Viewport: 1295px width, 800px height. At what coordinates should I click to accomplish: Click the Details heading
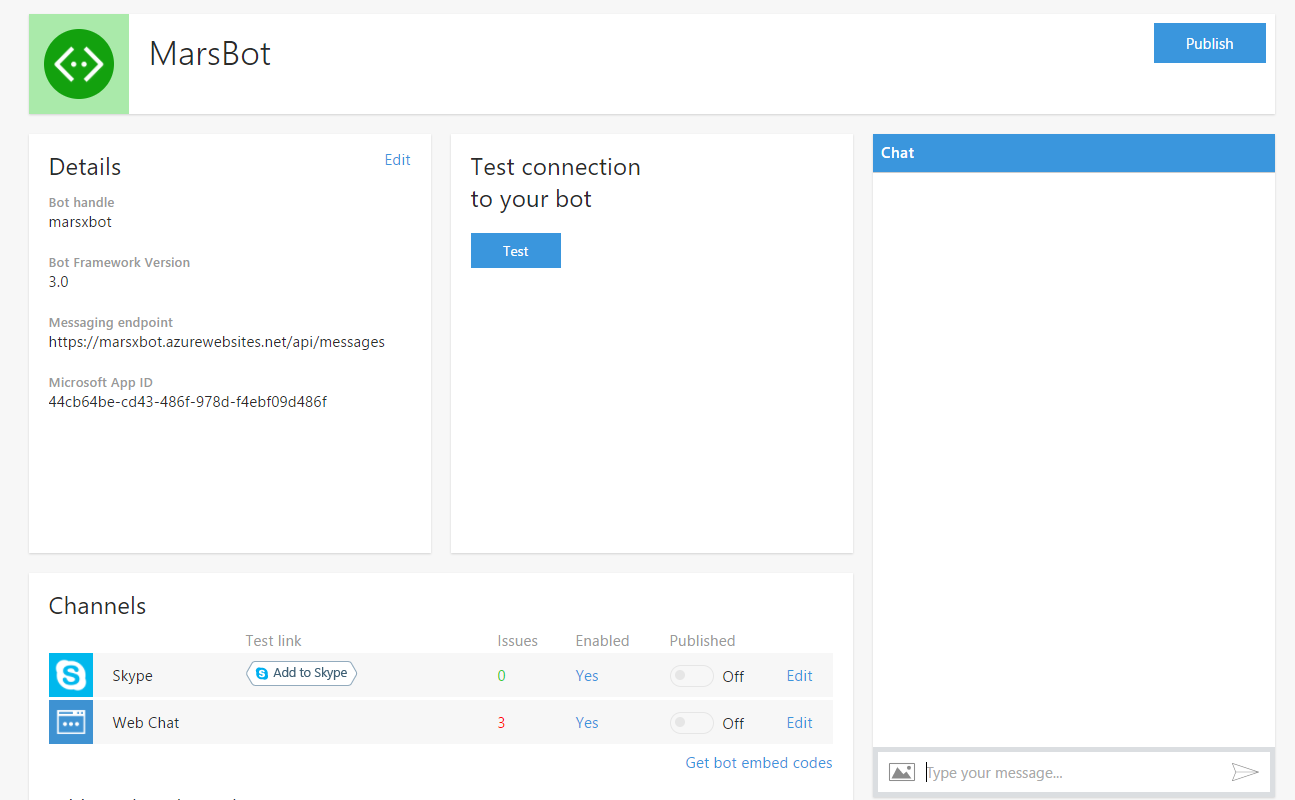point(85,167)
